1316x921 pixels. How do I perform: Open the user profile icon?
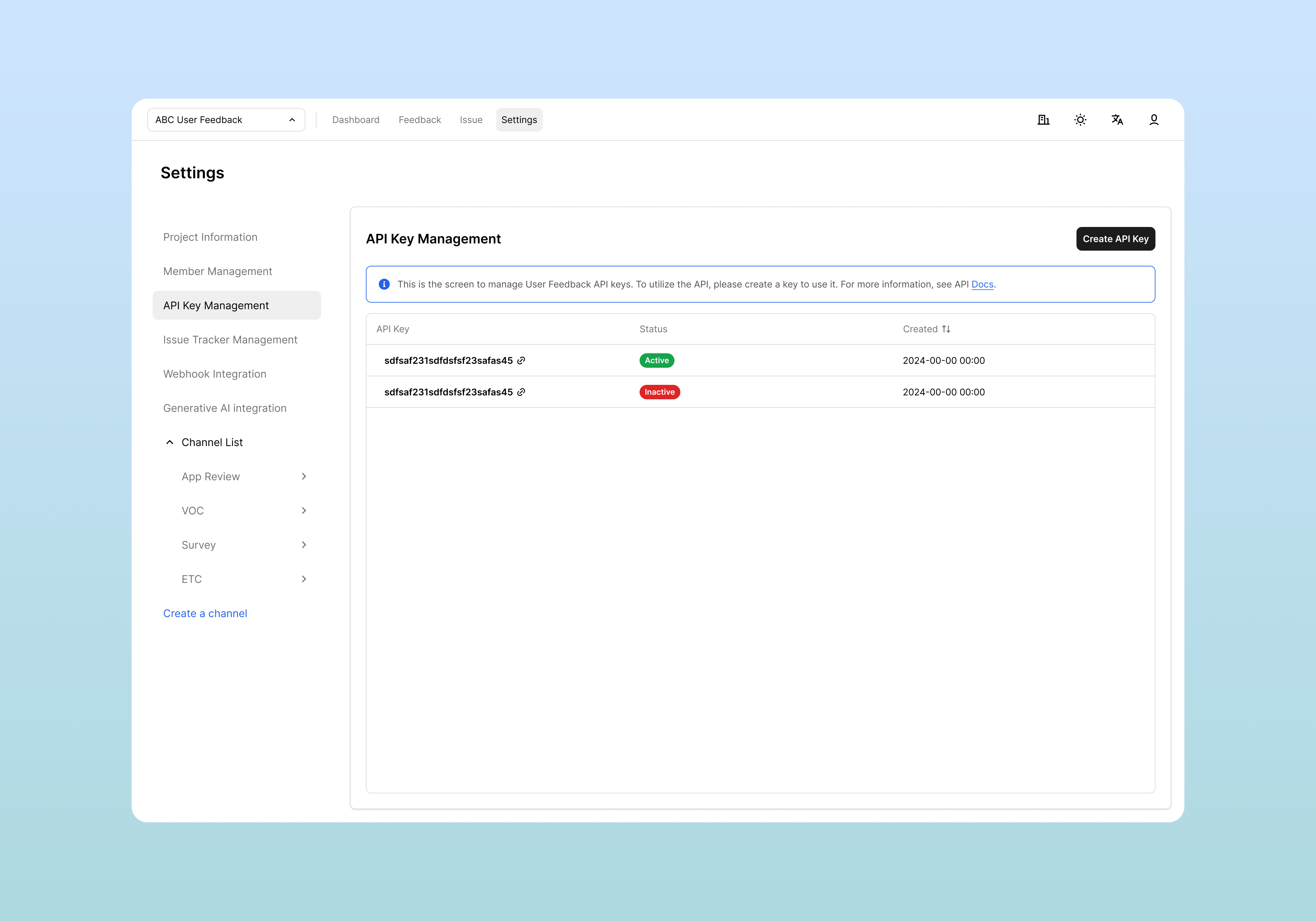coord(1153,120)
